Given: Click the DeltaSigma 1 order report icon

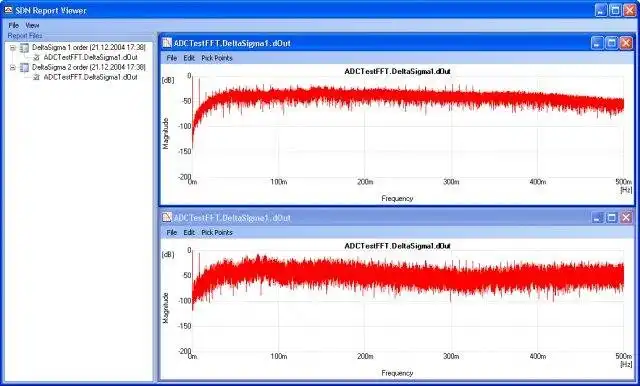Looking at the screenshot, I should (x=24, y=48).
